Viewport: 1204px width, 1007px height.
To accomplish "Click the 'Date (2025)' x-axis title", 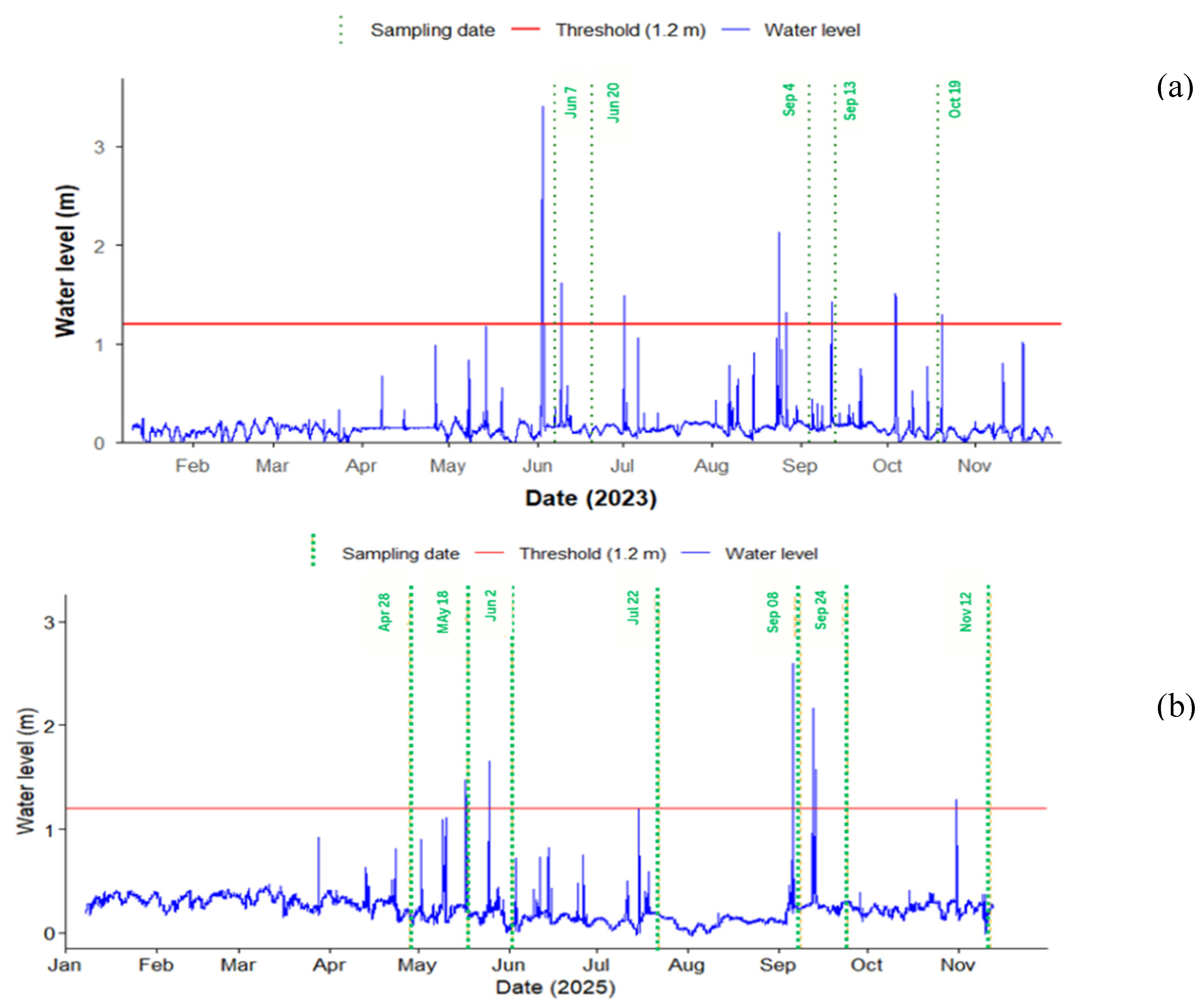I will pos(556,987).
